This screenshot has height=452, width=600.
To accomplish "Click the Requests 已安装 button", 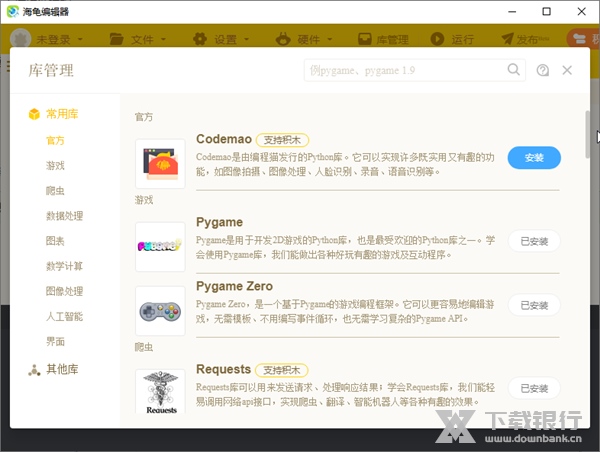I will [534, 388].
